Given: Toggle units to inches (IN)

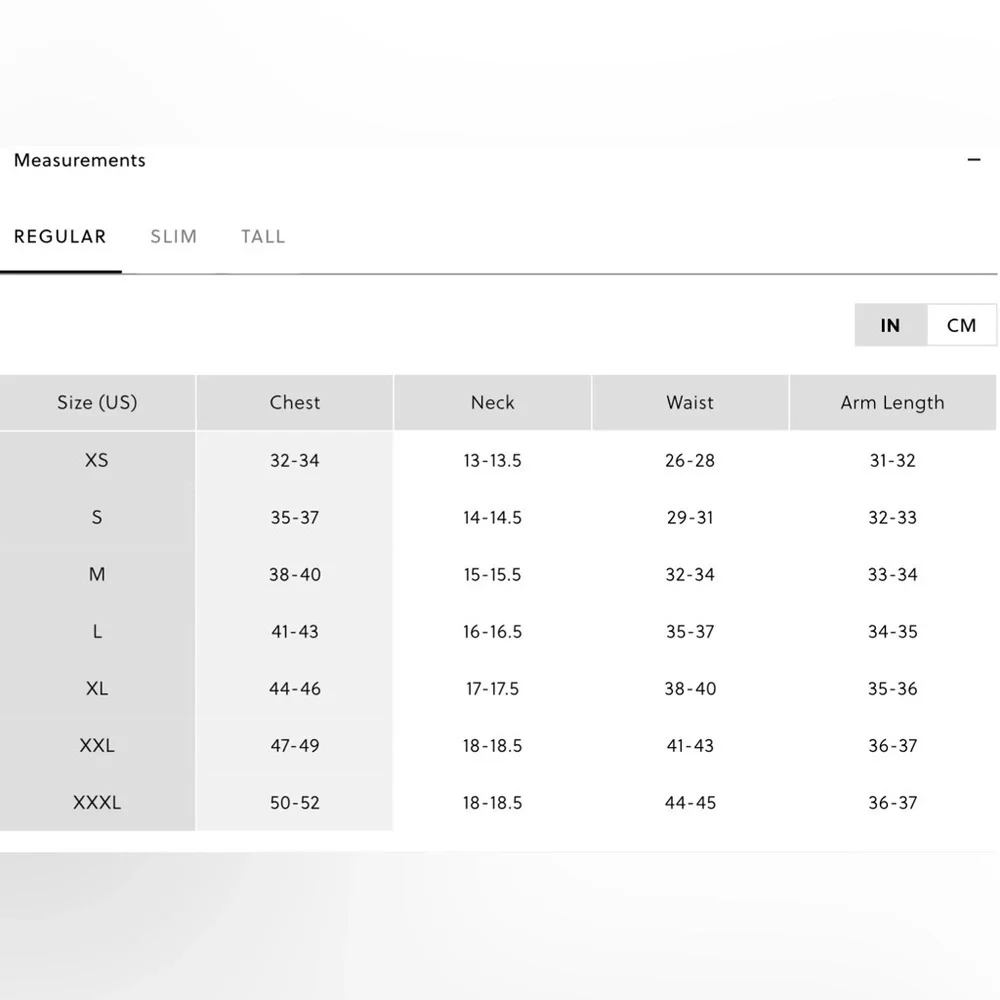Looking at the screenshot, I should click(x=890, y=325).
